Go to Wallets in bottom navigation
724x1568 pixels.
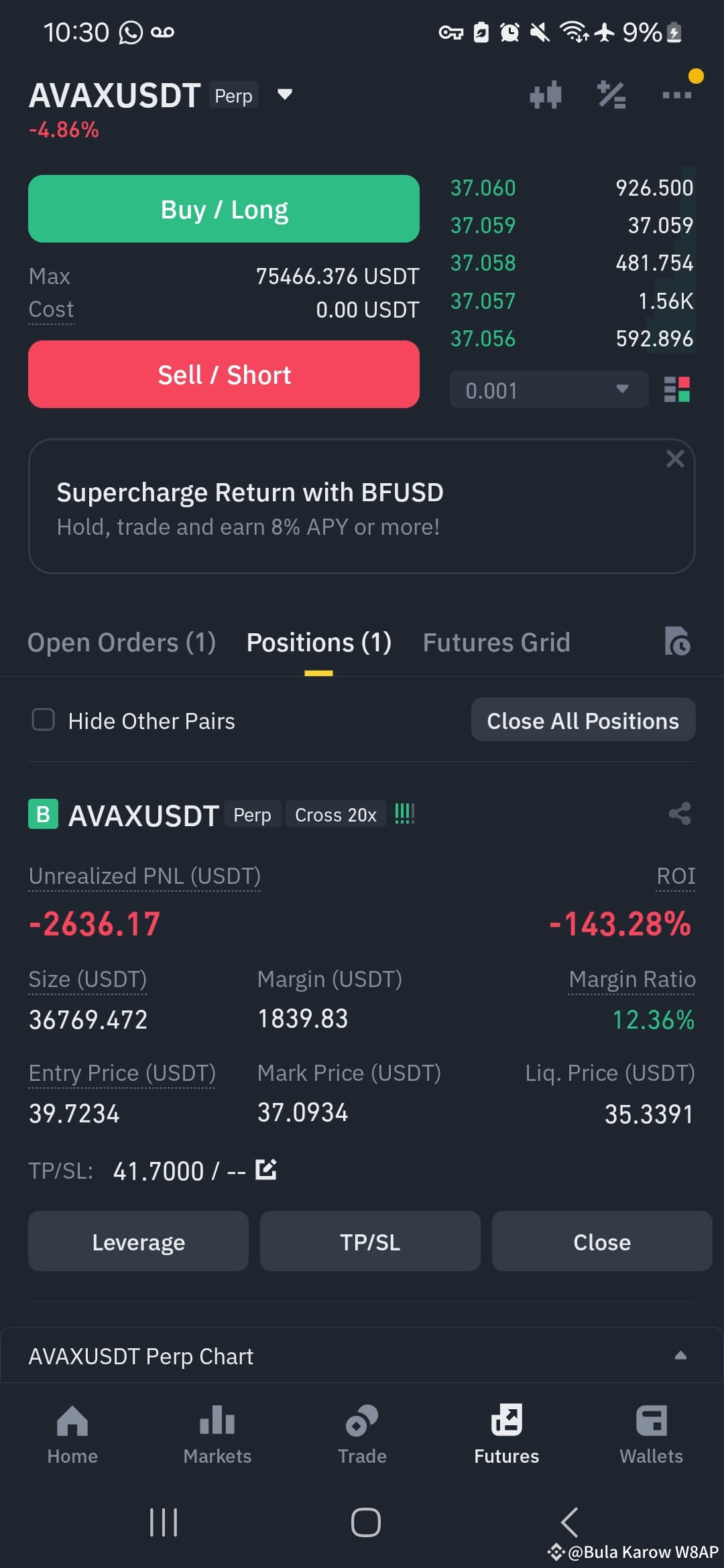pos(651,1435)
